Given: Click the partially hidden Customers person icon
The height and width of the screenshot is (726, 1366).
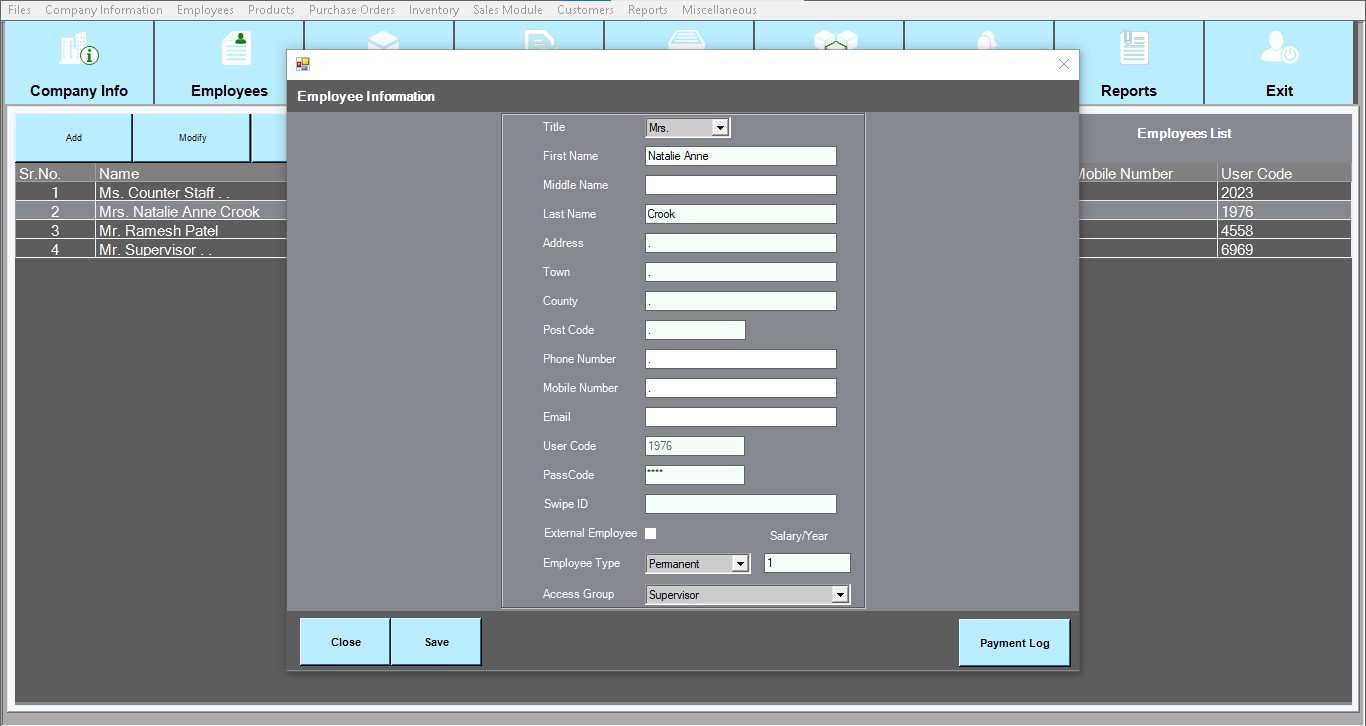Looking at the screenshot, I should [x=985, y=40].
